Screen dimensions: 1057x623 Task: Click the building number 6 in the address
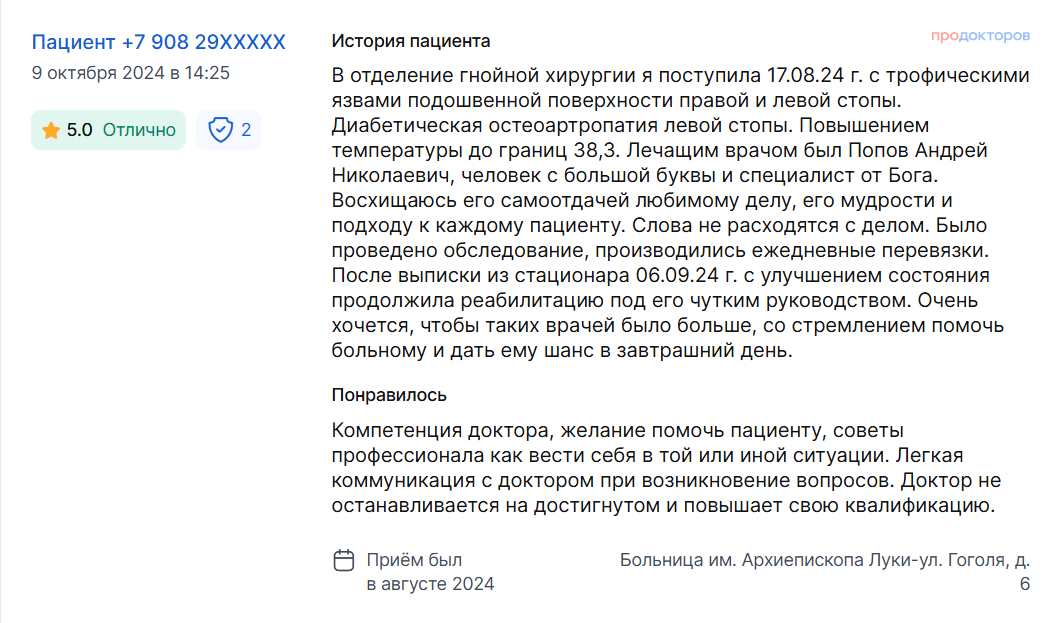[1025, 584]
